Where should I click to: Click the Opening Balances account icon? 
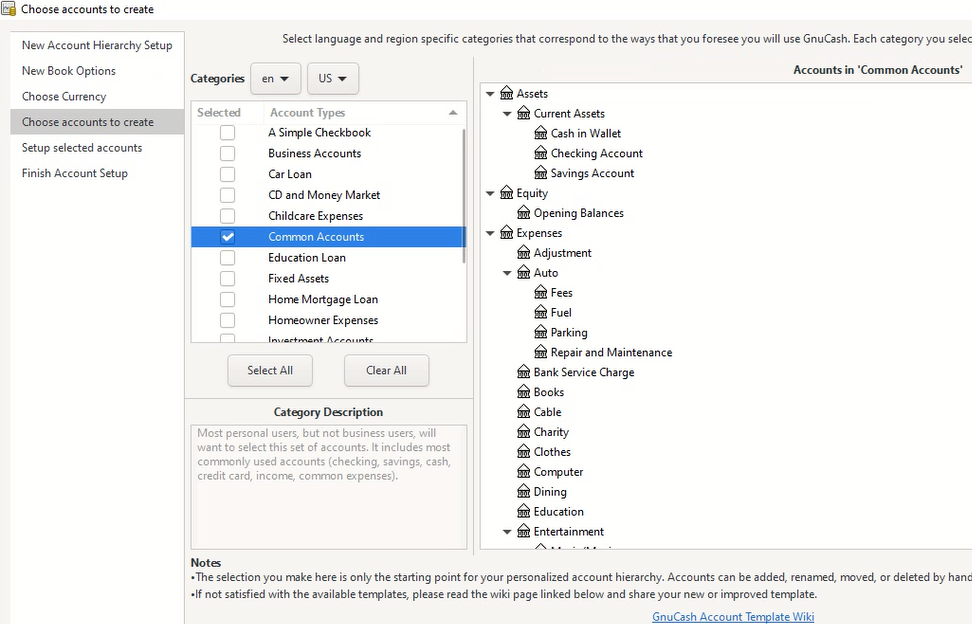click(x=524, y=213)
